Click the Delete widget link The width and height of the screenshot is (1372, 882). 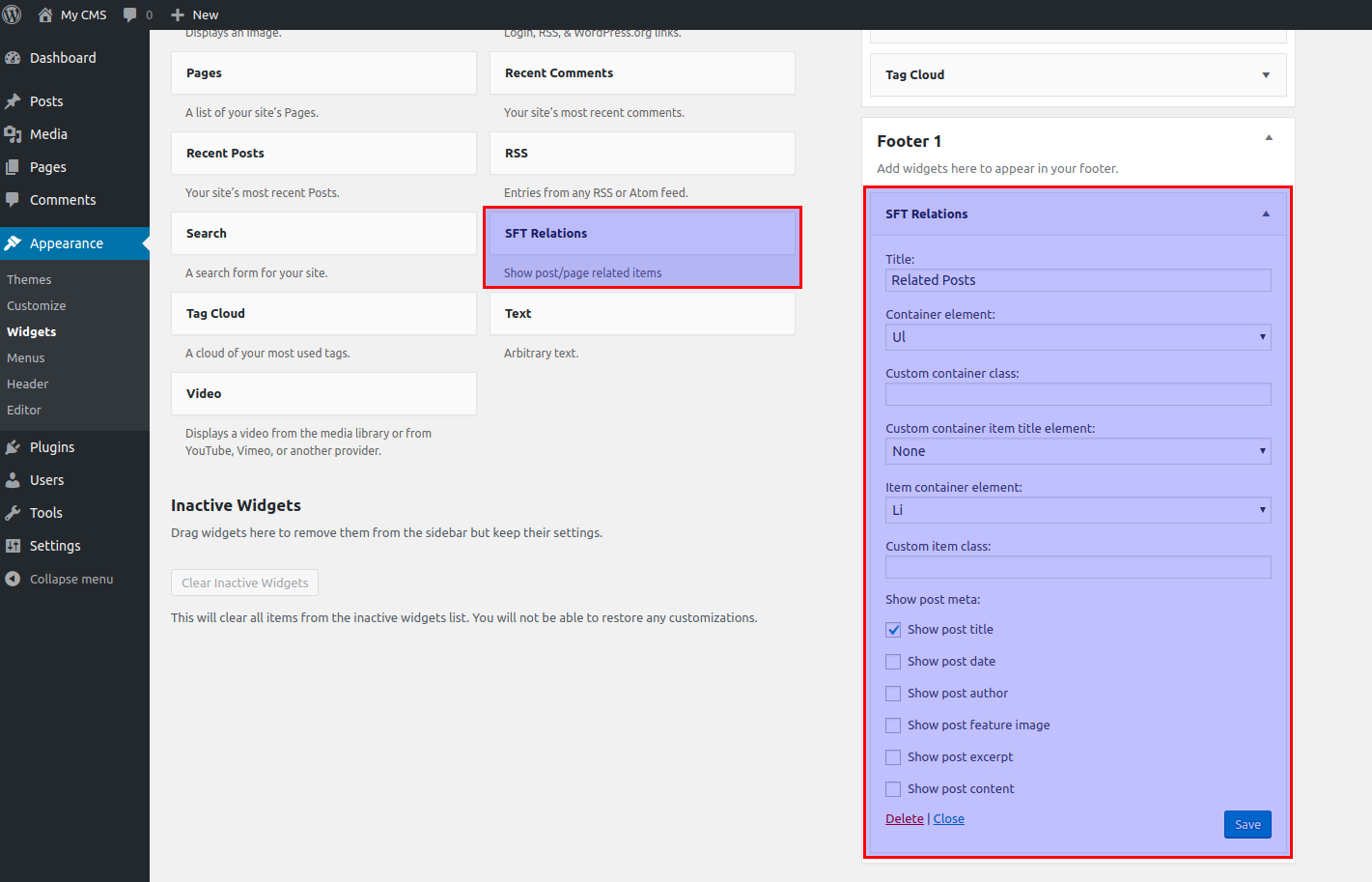pos(905,818)
